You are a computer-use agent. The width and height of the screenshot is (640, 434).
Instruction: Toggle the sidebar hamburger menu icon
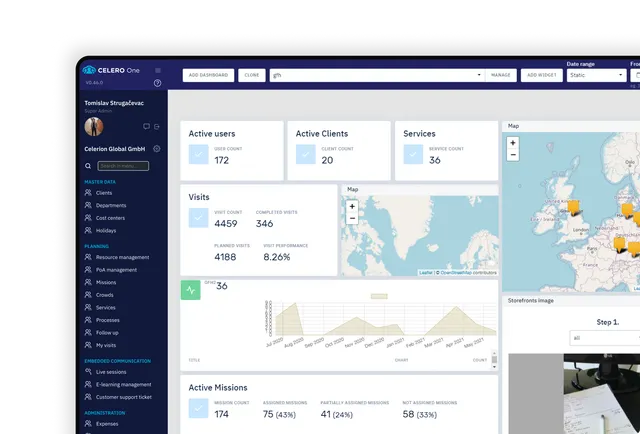(x=158, y=71)
